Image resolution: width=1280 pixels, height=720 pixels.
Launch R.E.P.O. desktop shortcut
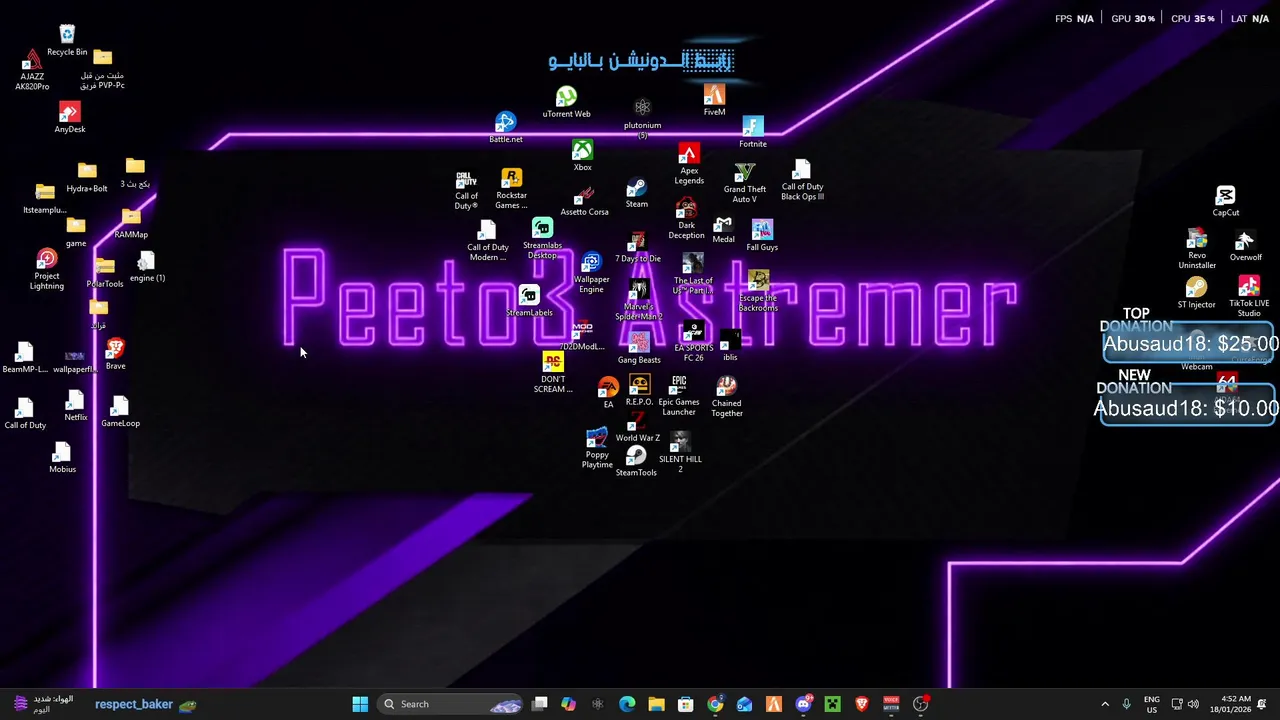(x=639, y=390)
